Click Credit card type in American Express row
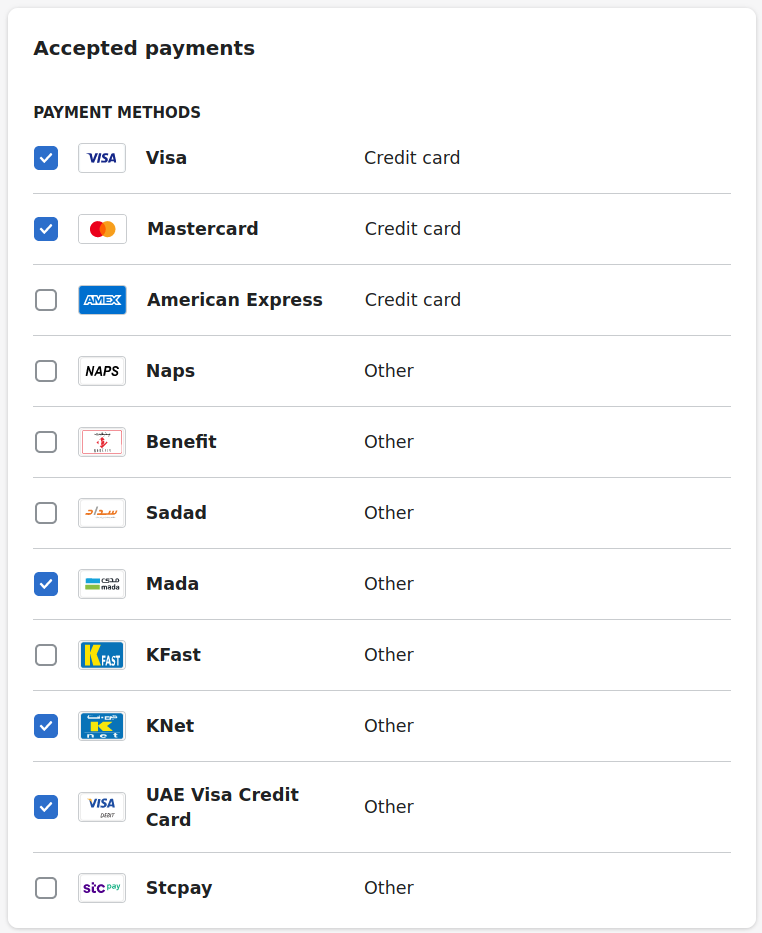The height and width of the screenshot is (933, 762). [413, 300]
